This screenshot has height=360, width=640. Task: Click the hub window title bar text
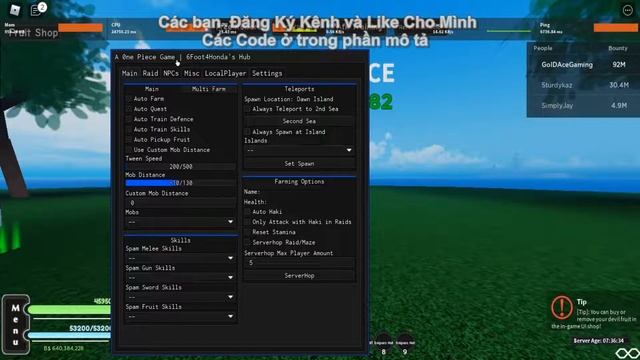(182, 57)
